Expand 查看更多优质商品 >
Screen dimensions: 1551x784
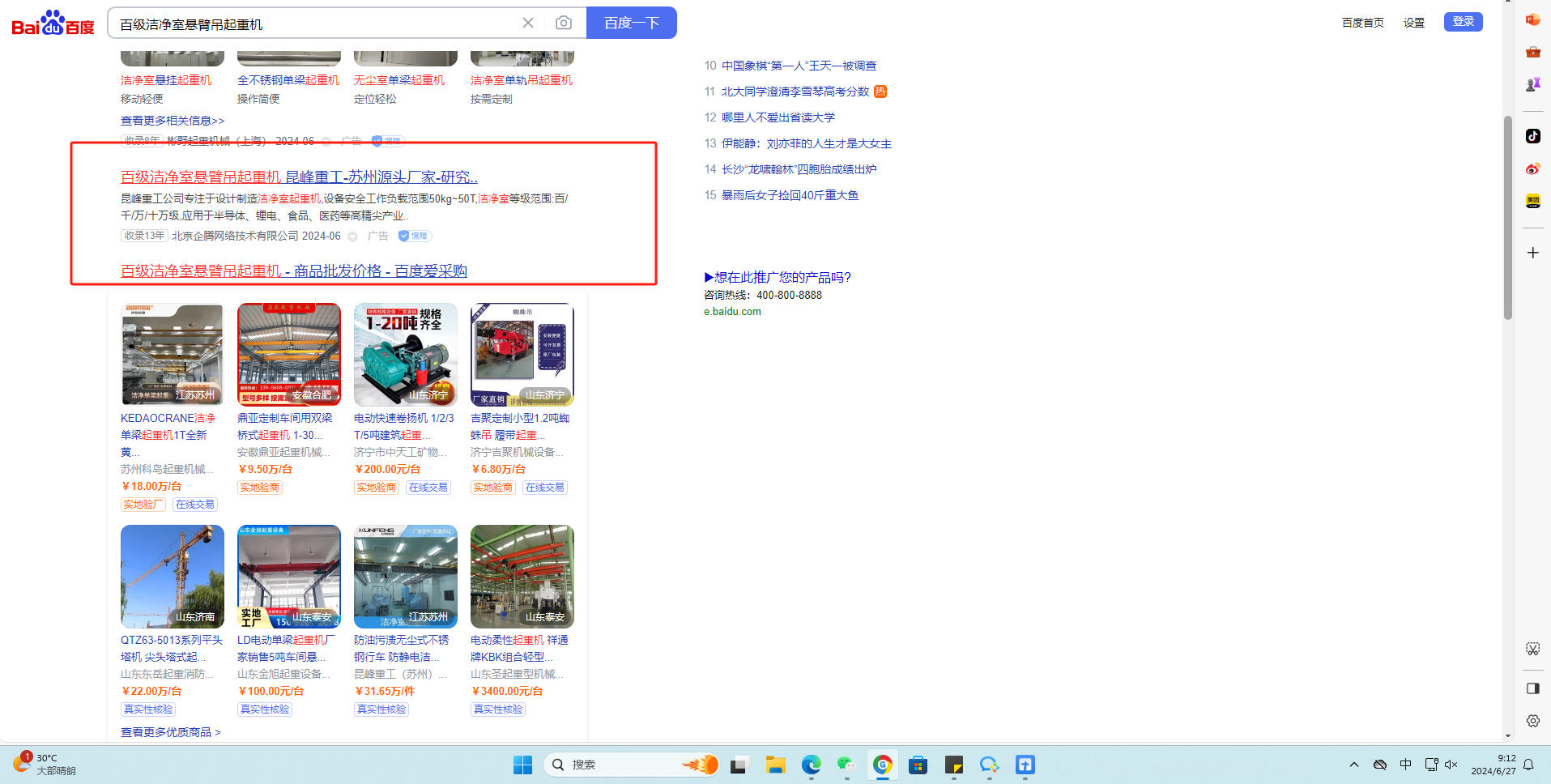click(171, 732)
